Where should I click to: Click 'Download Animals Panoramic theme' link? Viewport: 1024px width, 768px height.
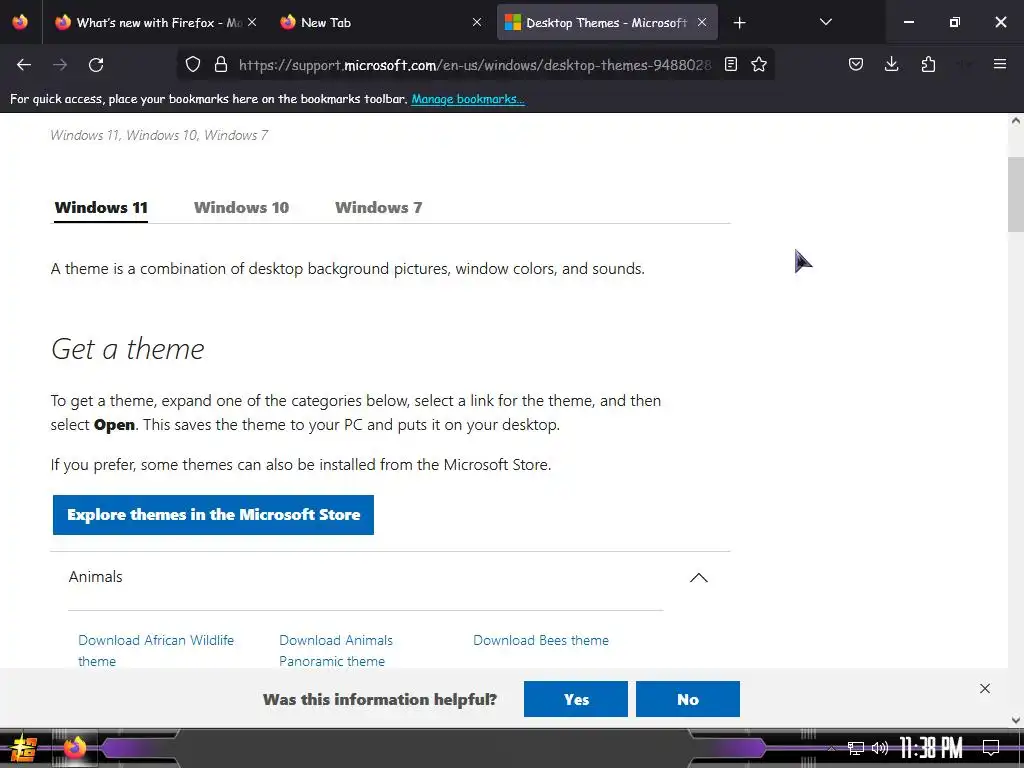click(336, 650)
